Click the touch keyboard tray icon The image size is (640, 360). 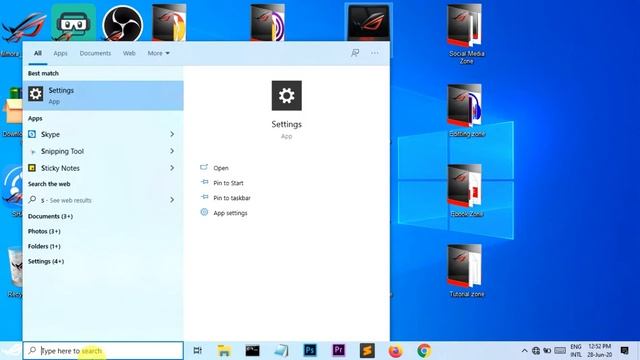[x=560, y=351]
